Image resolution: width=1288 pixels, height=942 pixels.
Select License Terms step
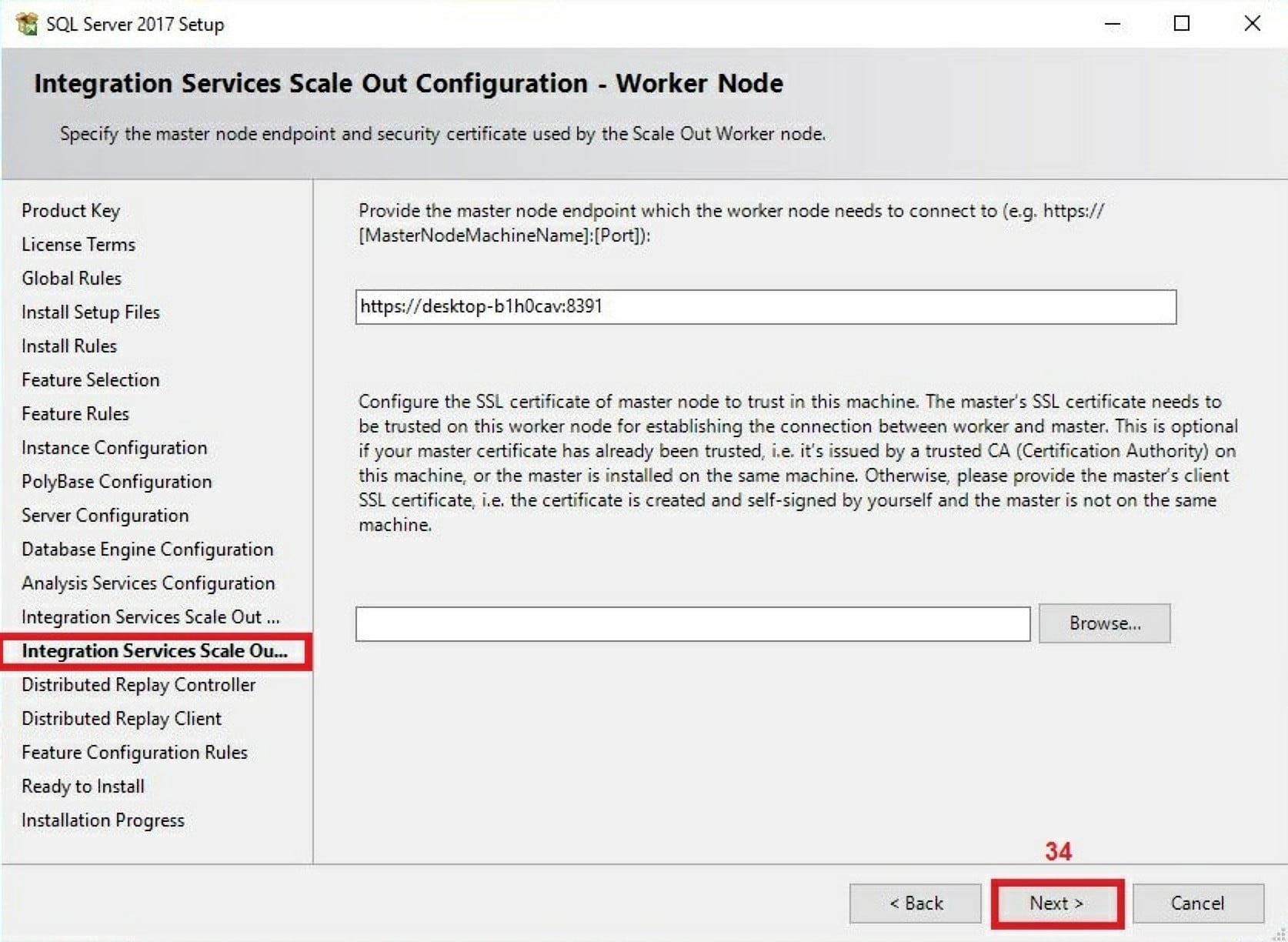78,245
